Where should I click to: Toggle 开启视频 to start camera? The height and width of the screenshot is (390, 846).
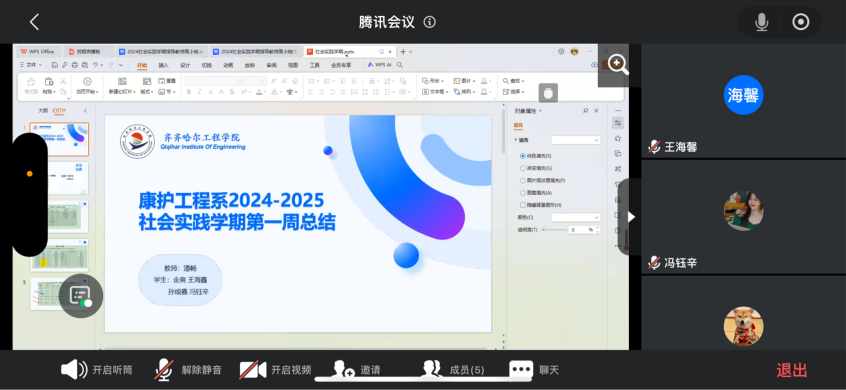coord(276,370)
